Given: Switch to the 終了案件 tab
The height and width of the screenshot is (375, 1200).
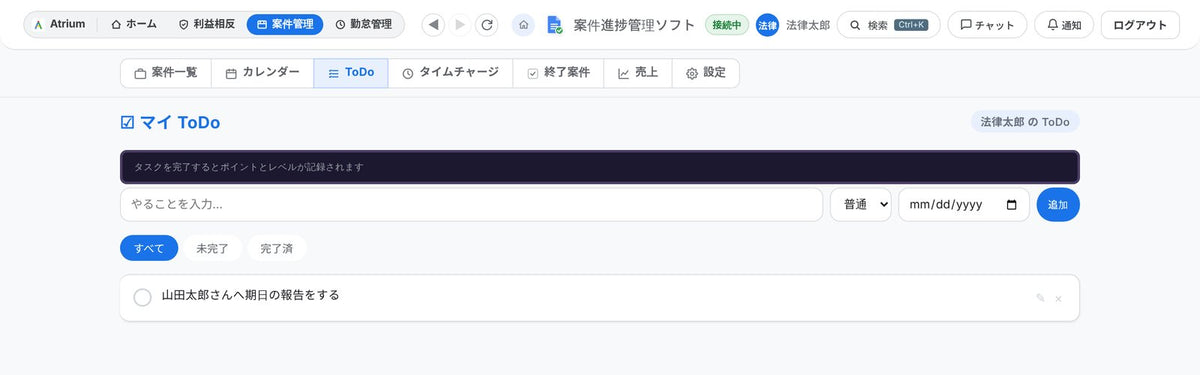Looking at the screenshot, I should pos(558,73).
